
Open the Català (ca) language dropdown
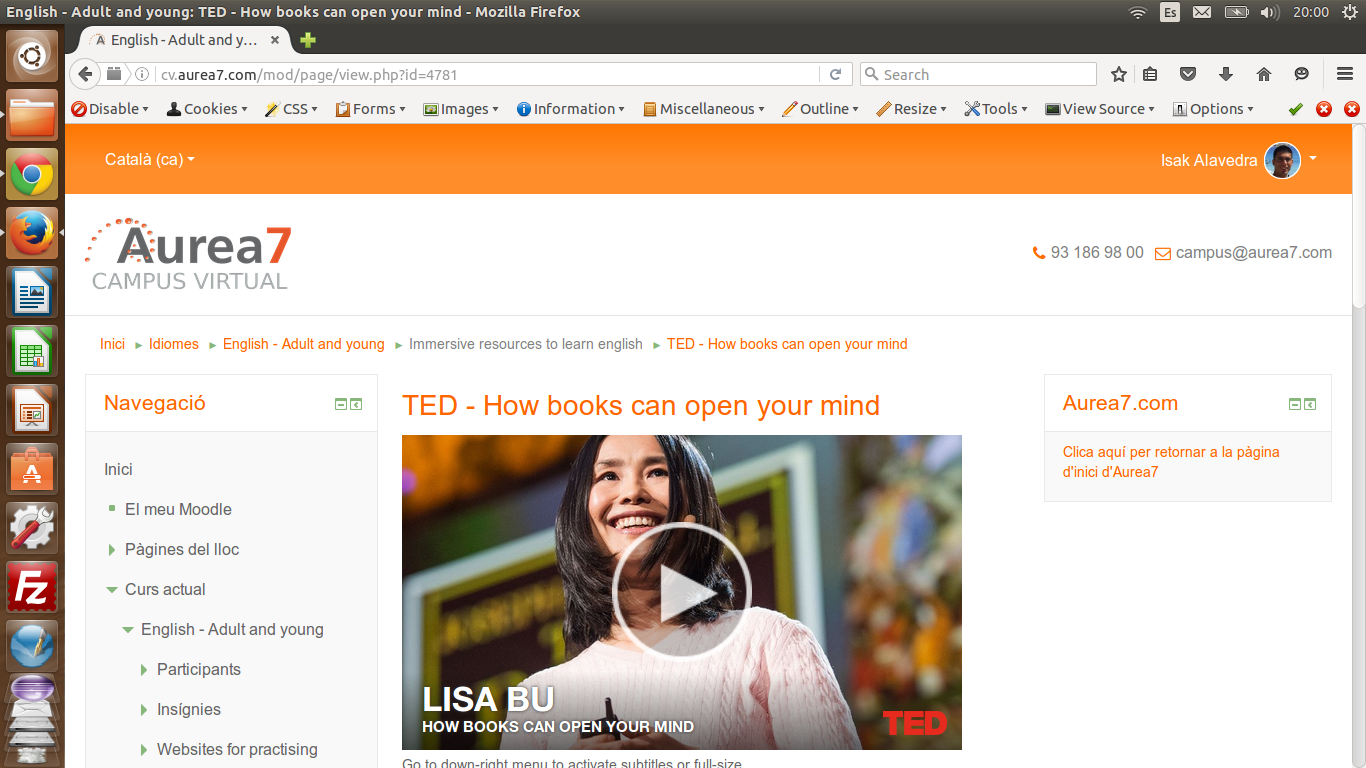tap(150, 160)
